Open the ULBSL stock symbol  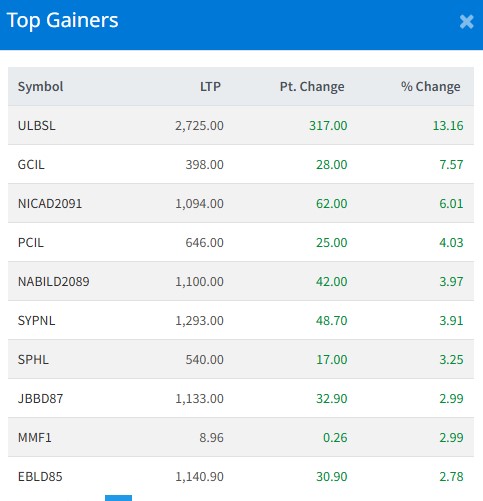click(37, 126)
